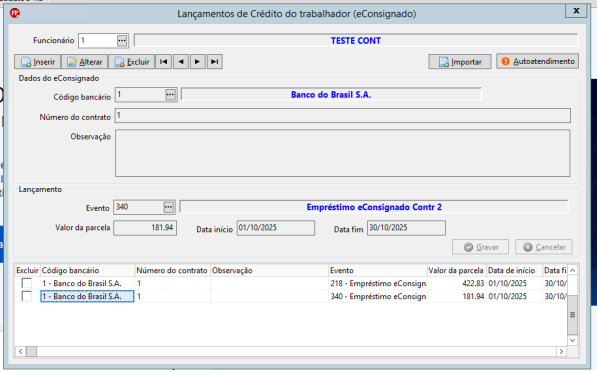Click TESTE CONT employee name display
This screenshot has height=373, width=597.
(x=356, y=41)
